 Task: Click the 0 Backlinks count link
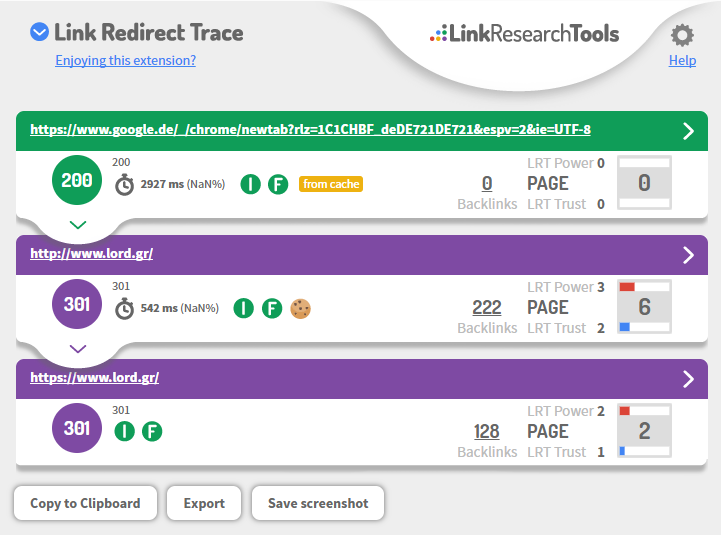487,184
